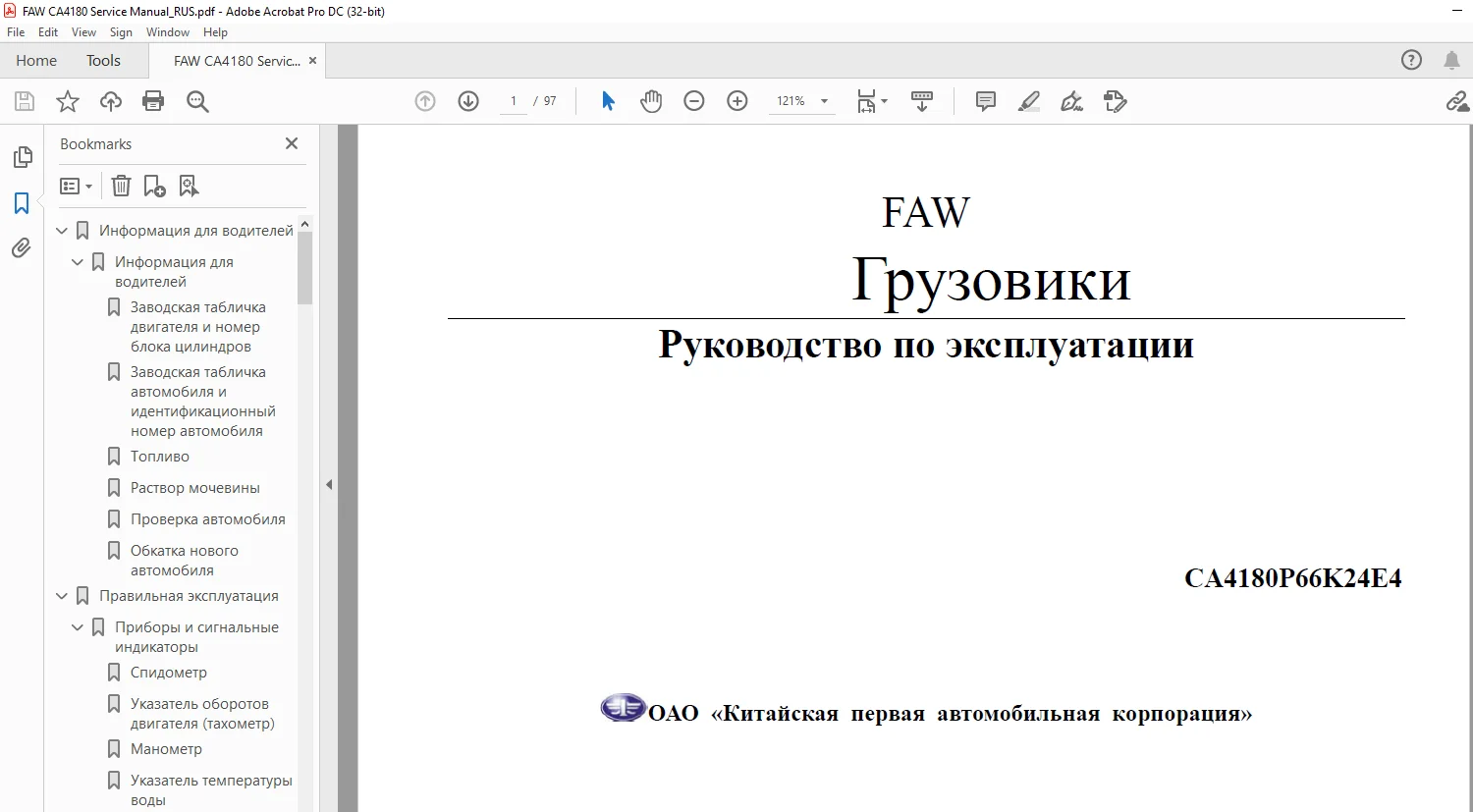1473x812 pixels.
Task: Jump to Манометр bookmark
Action: 166,749
